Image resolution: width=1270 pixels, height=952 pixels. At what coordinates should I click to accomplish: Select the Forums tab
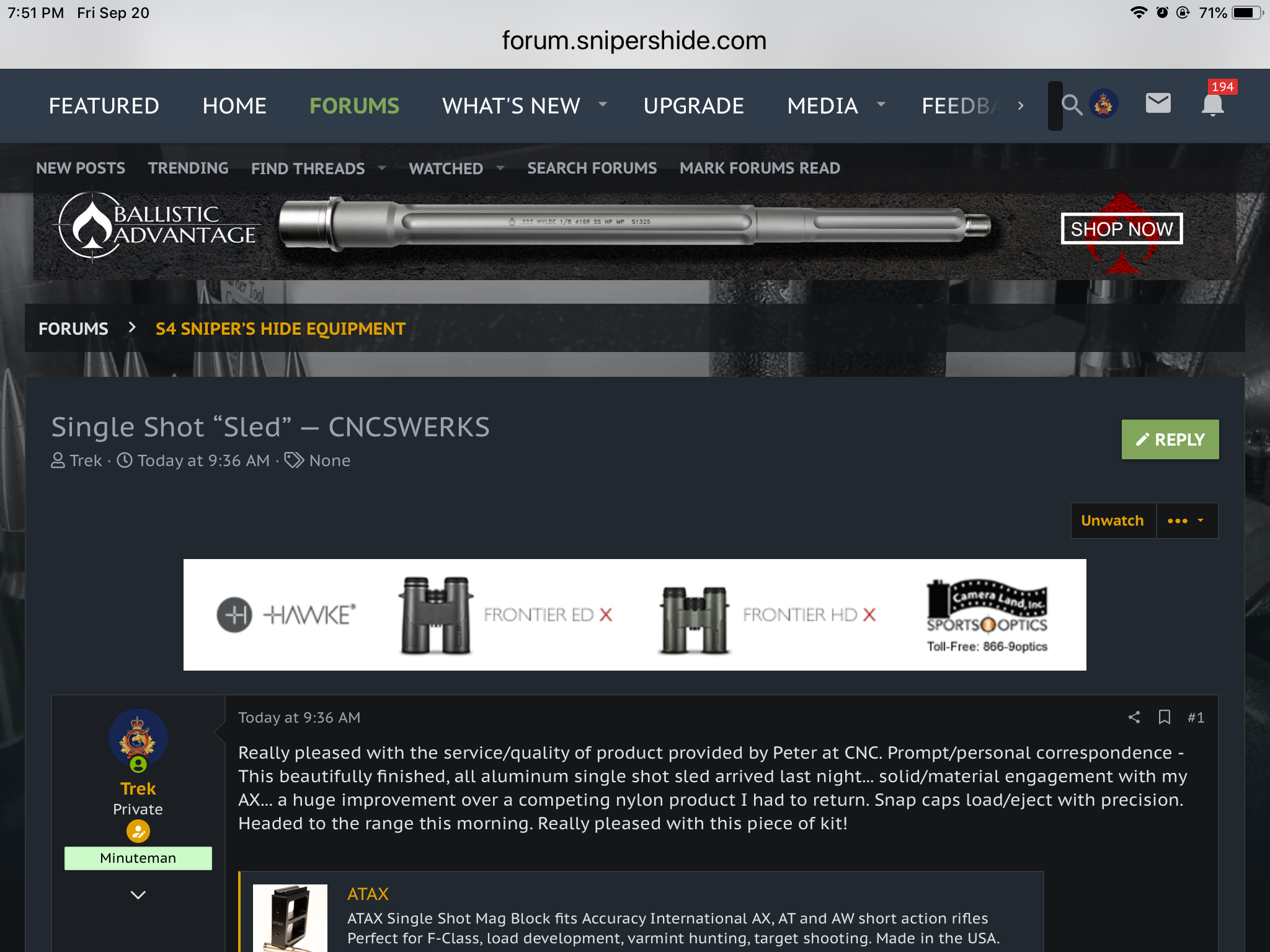coord(354,106)
